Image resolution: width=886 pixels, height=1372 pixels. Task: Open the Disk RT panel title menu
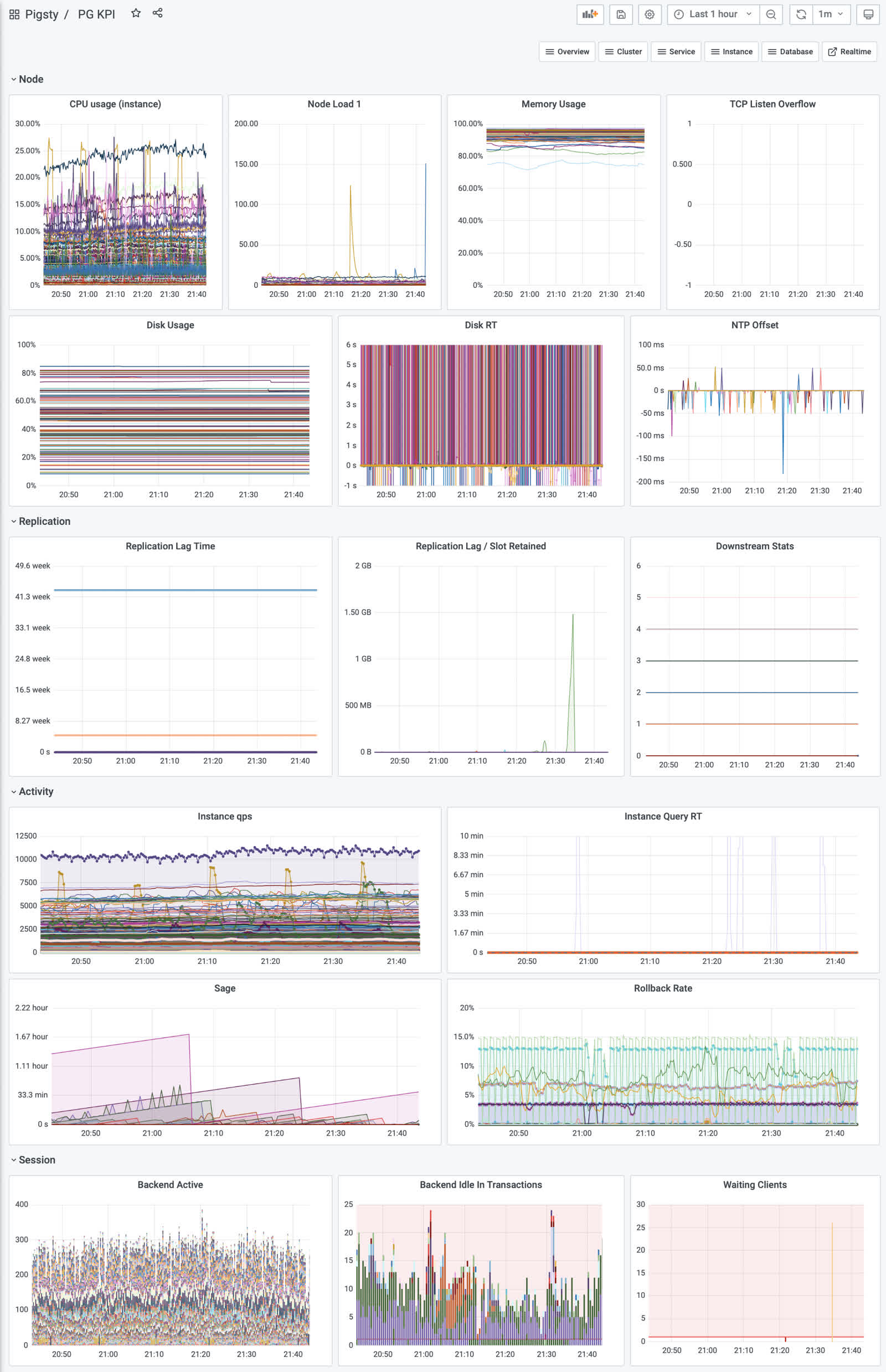coord(481,325)
